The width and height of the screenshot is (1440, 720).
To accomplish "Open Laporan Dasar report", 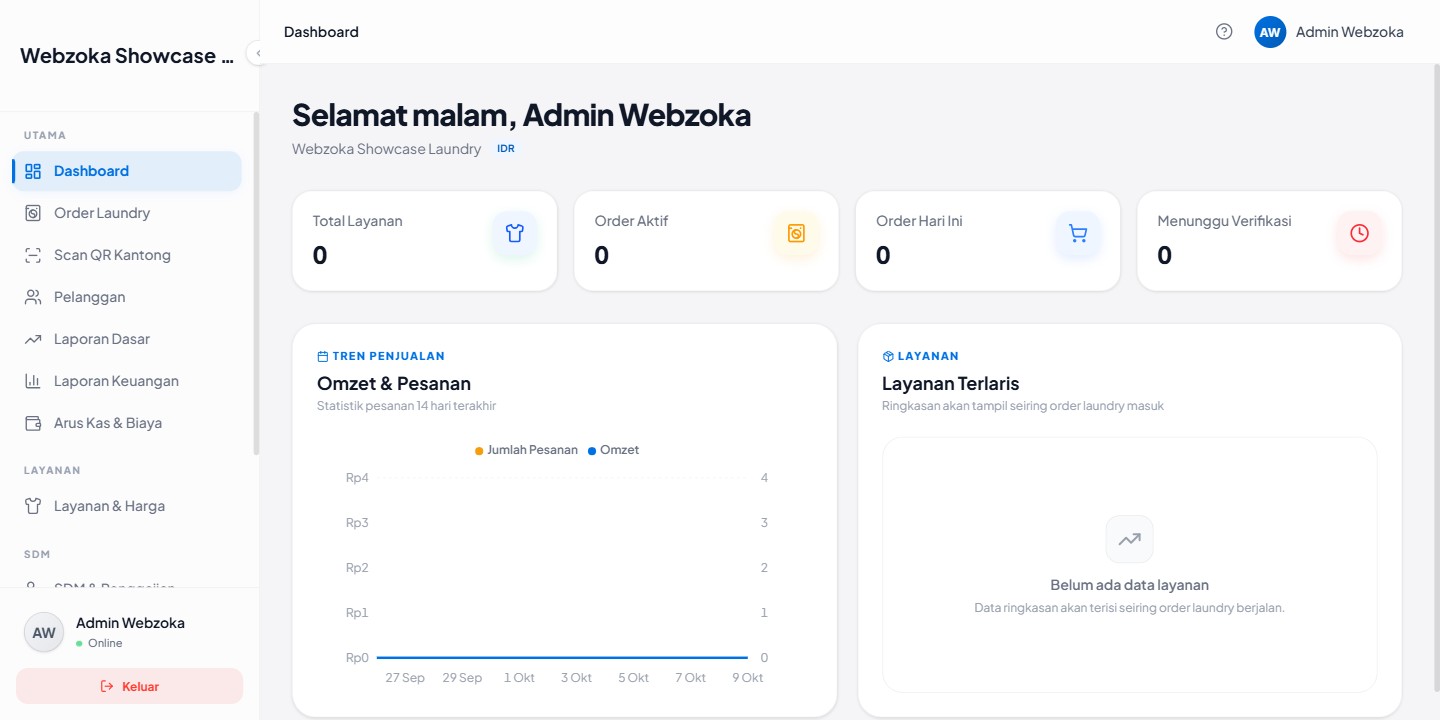I will [127, 339].
